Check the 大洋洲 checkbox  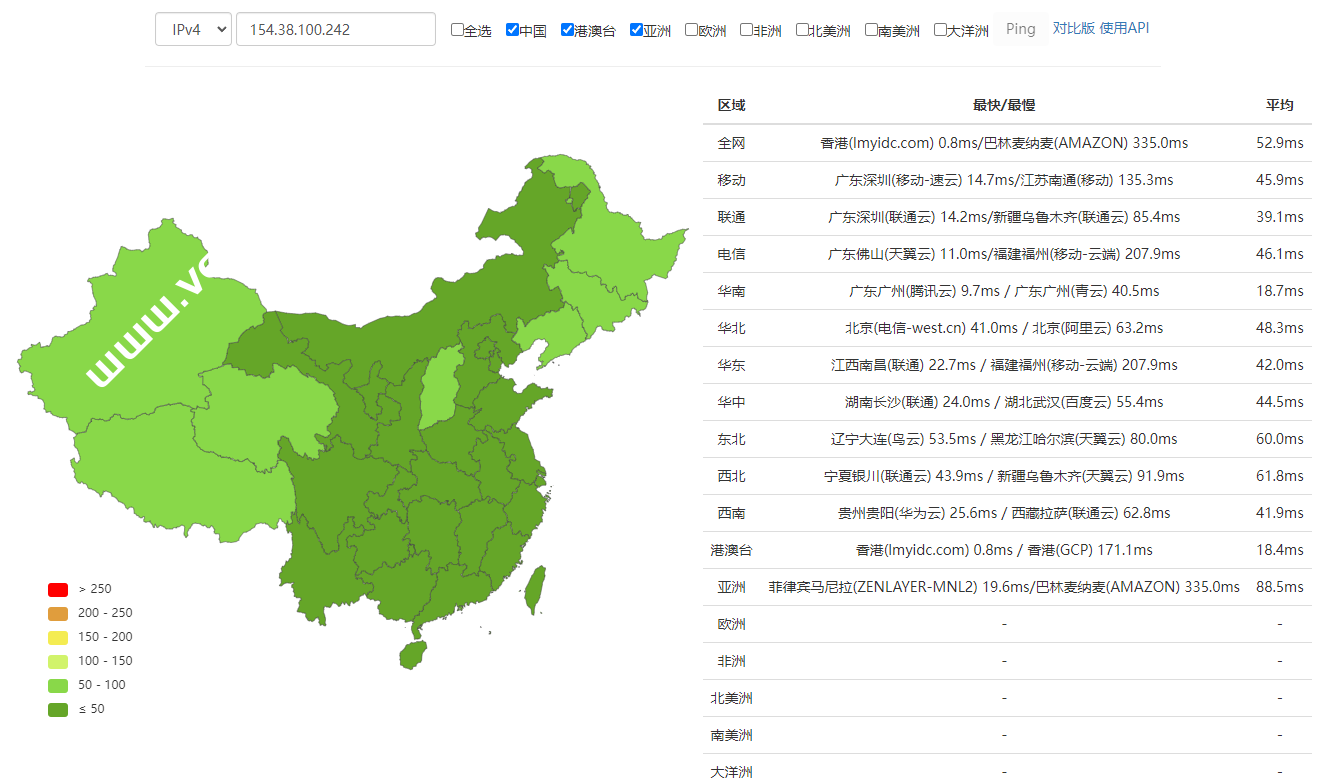coord(940,30)
